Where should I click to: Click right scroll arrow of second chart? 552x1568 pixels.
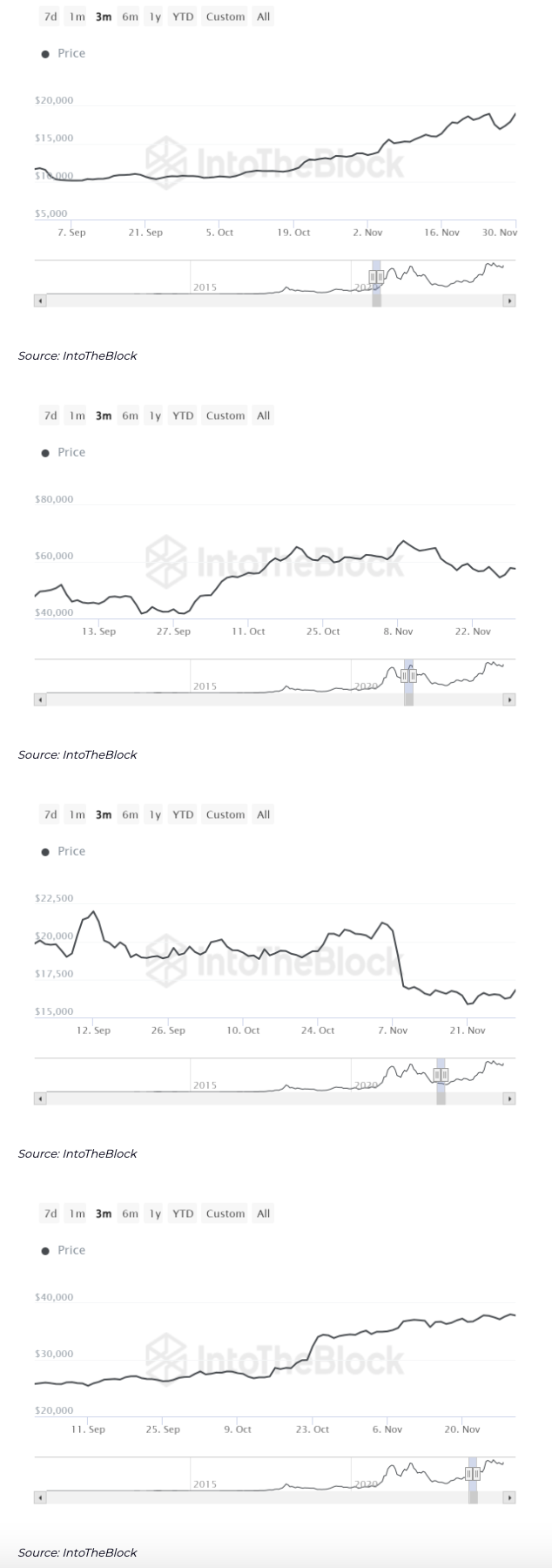509,700
